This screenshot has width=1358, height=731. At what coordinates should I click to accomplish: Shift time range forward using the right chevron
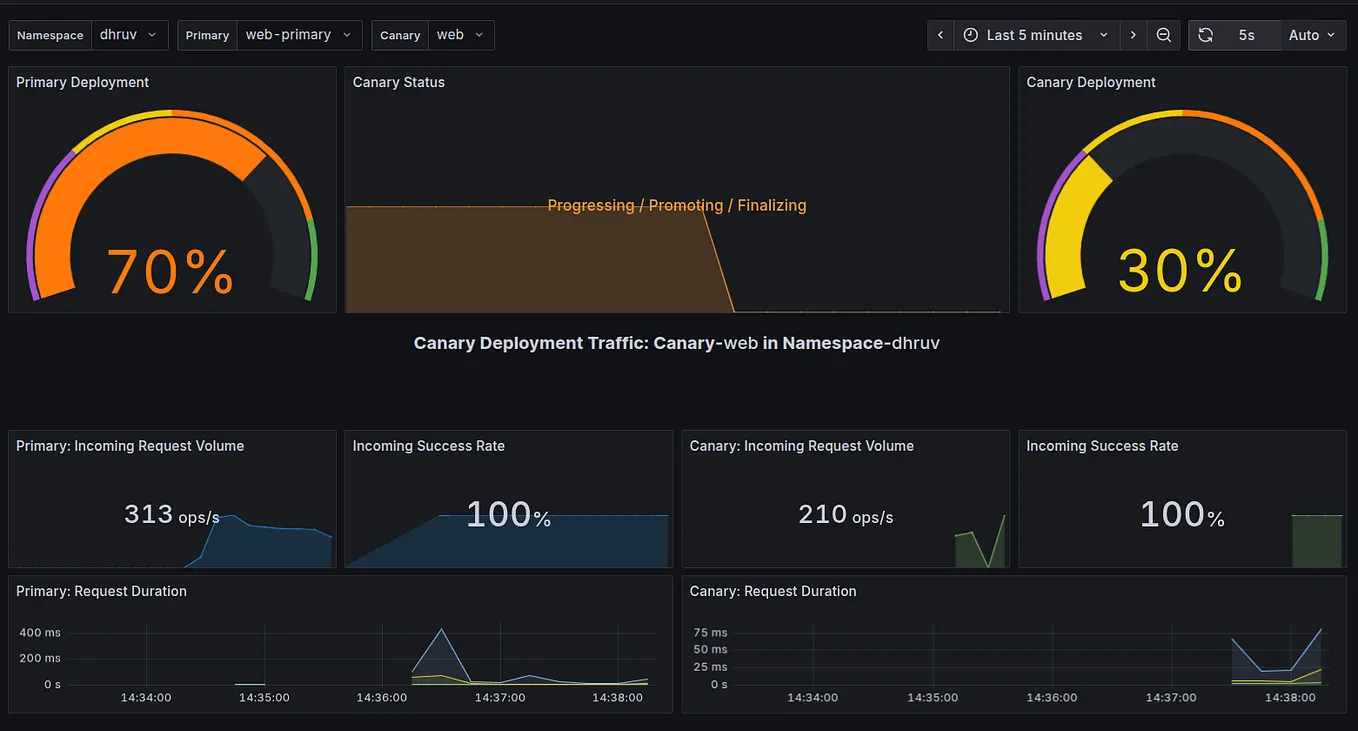tap(1133, 34)
